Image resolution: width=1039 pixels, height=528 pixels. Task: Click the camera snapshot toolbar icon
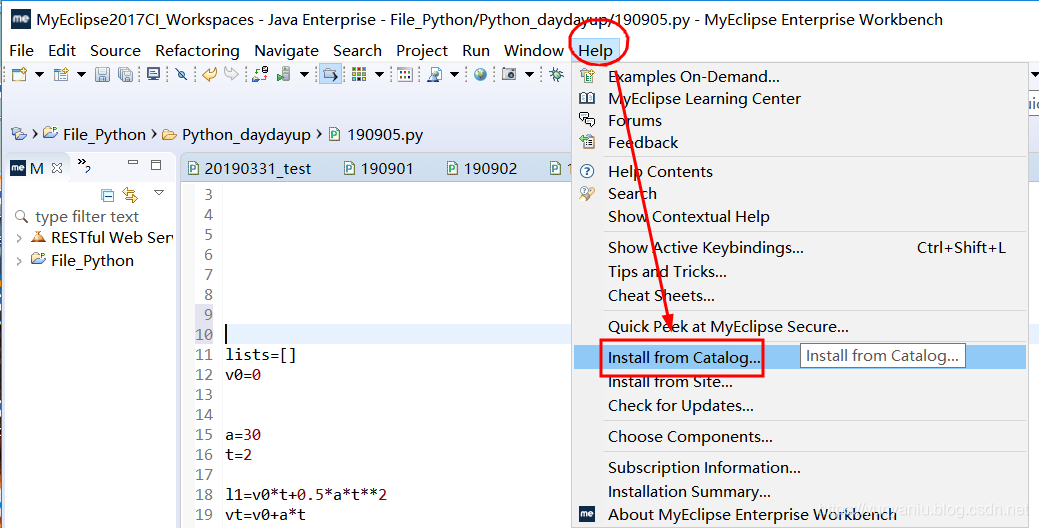click(x=509, y=74)
